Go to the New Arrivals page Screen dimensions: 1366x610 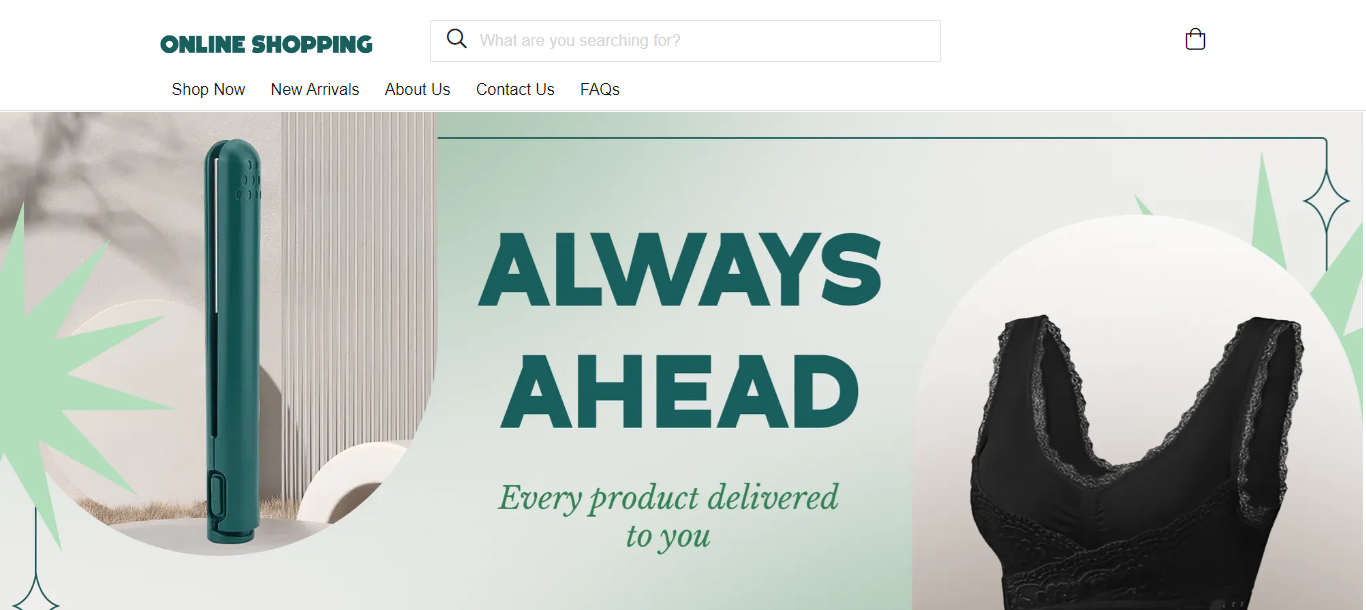click(x=315, y=89)
